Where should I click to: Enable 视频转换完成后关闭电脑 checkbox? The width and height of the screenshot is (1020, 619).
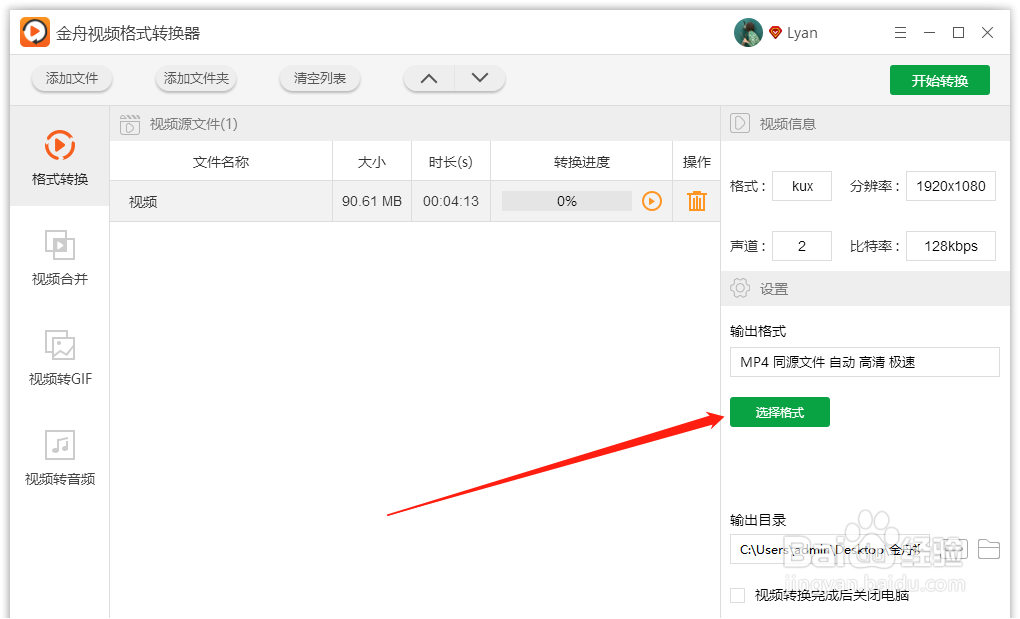[738, 595]
